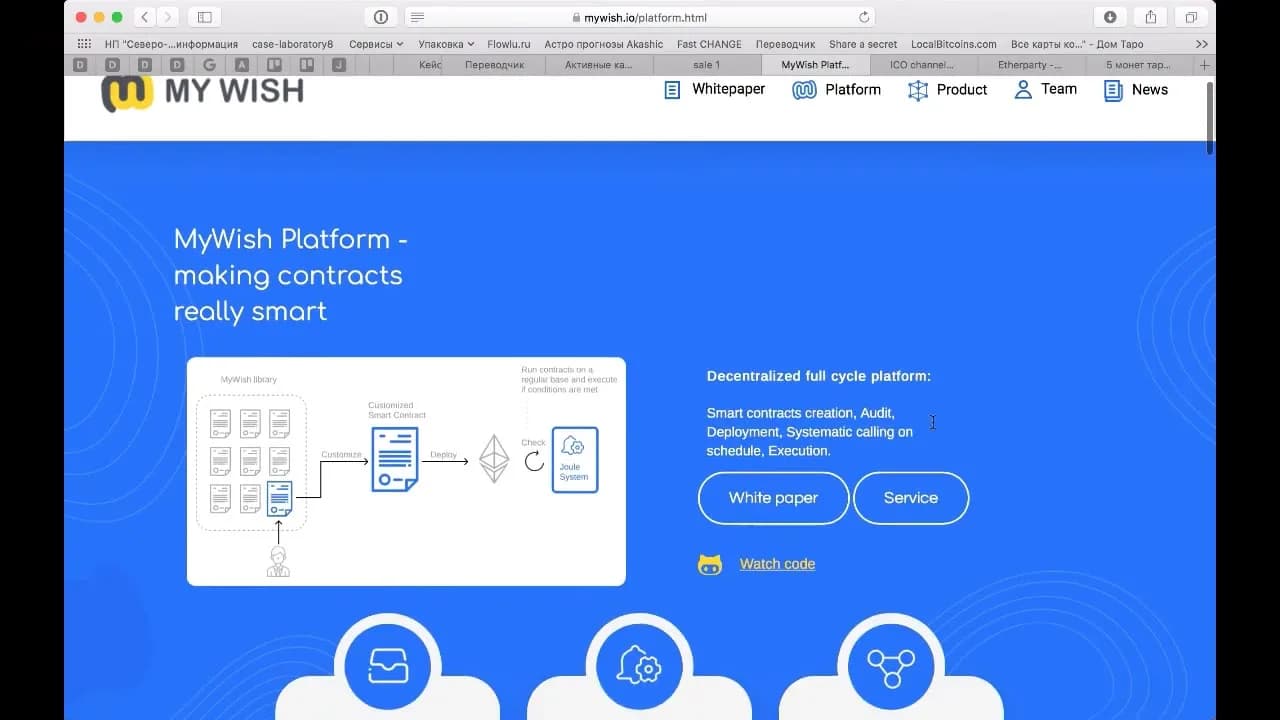Open the Safari downloads icon
The image size is (1280, 720).
coord(1110,17)
